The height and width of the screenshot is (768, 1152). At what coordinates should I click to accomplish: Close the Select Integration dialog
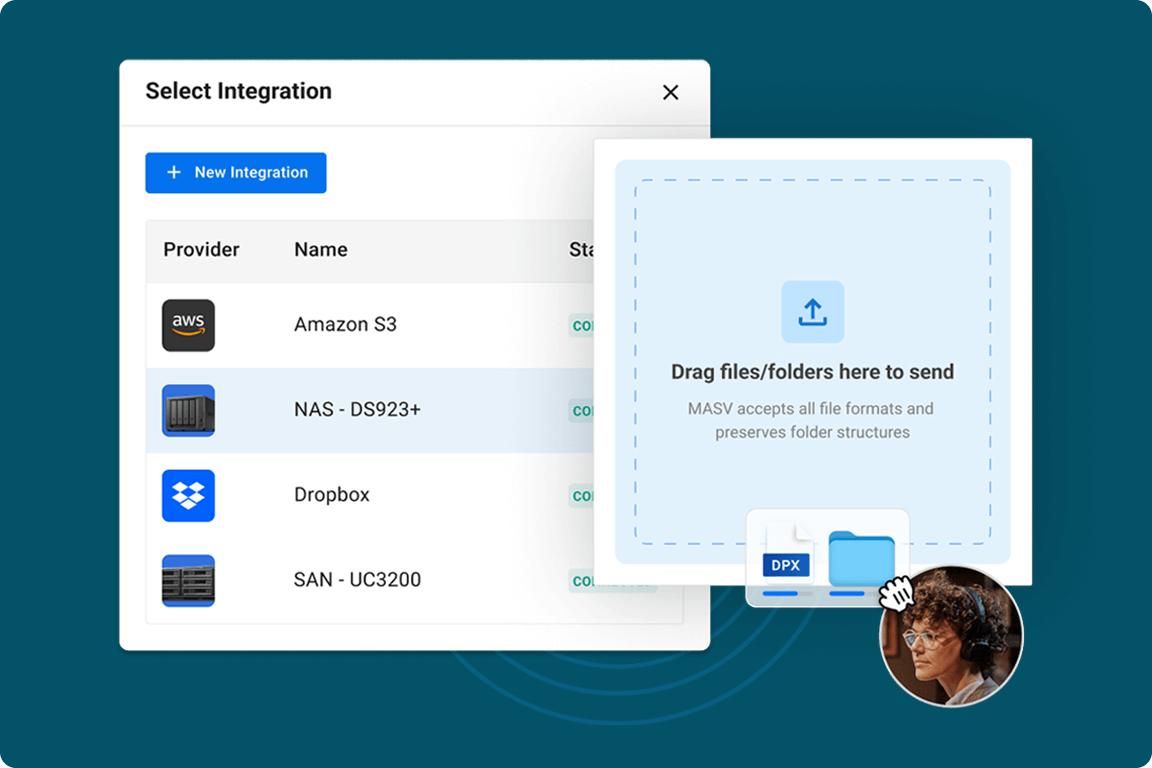click(670, 92)
